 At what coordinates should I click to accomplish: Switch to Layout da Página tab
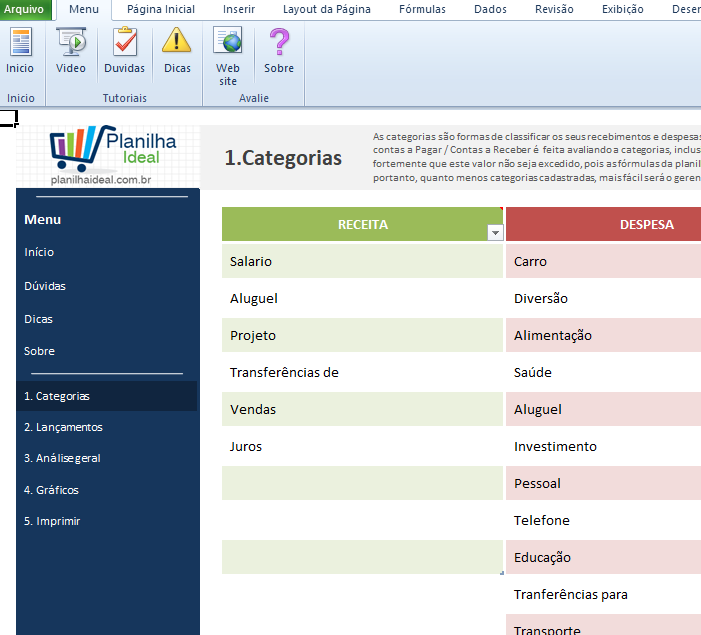pos(327,9)
